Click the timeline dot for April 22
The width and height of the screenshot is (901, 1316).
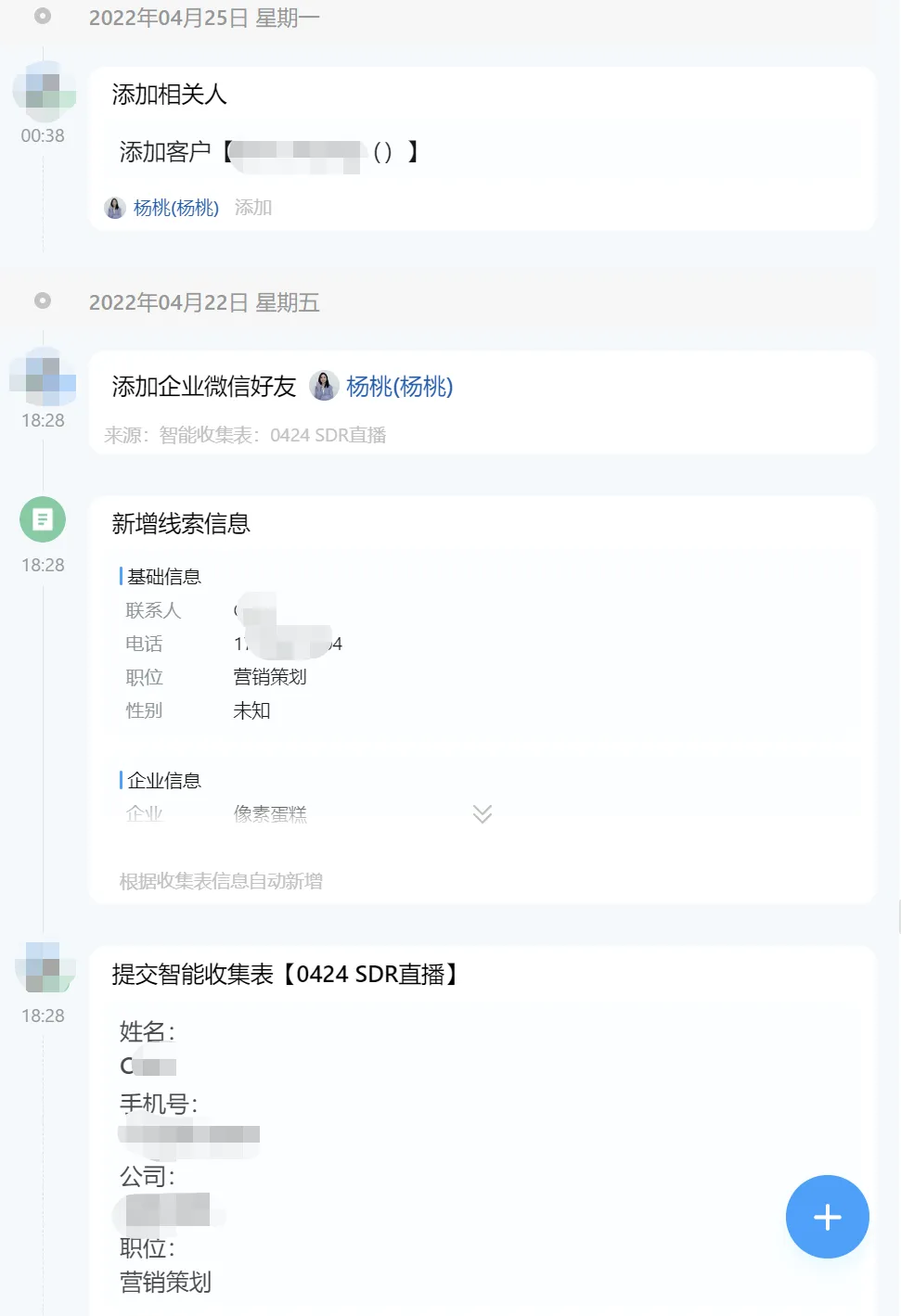pyautogui.click(x=42, y=300)
